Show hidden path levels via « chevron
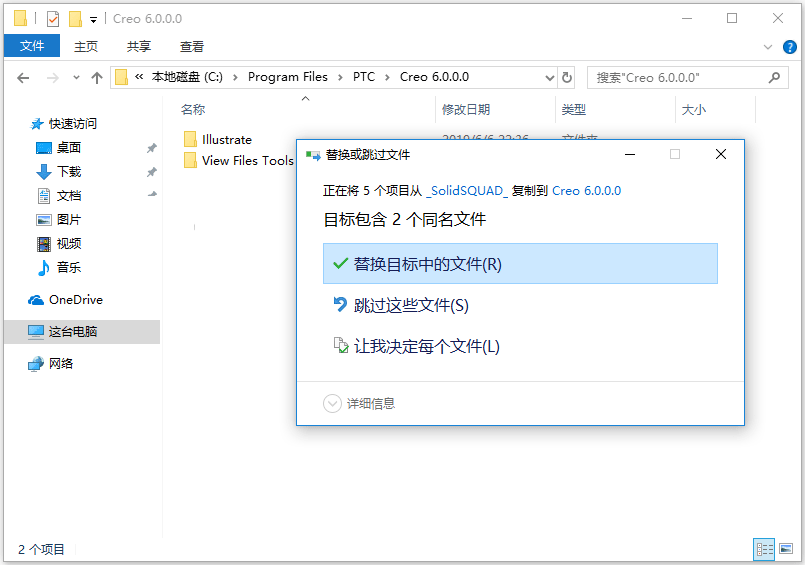The width and height of the screenshot is (805, 565). pyautogui.click(x=139, y=77)
